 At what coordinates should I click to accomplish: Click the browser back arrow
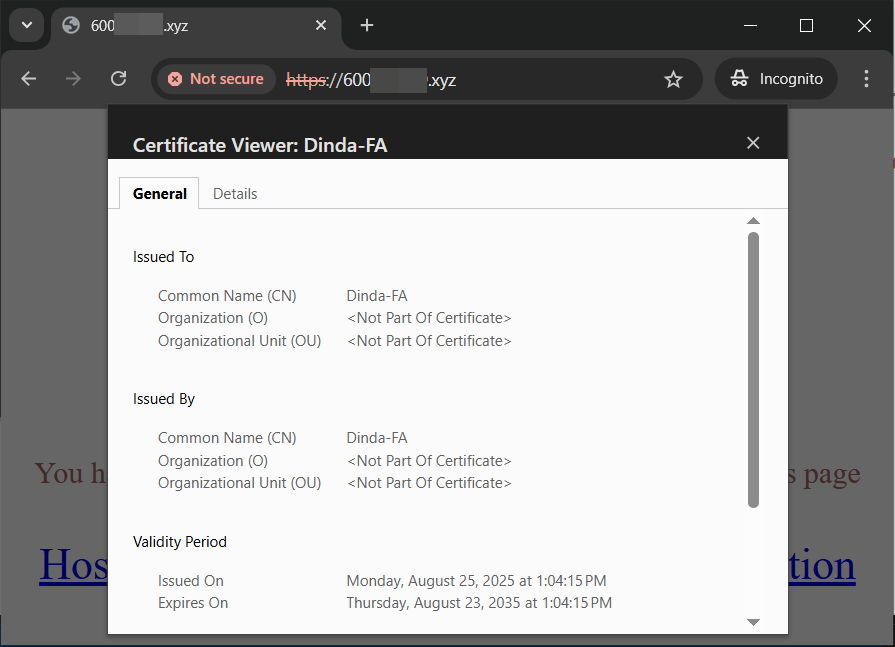(29, 79)
